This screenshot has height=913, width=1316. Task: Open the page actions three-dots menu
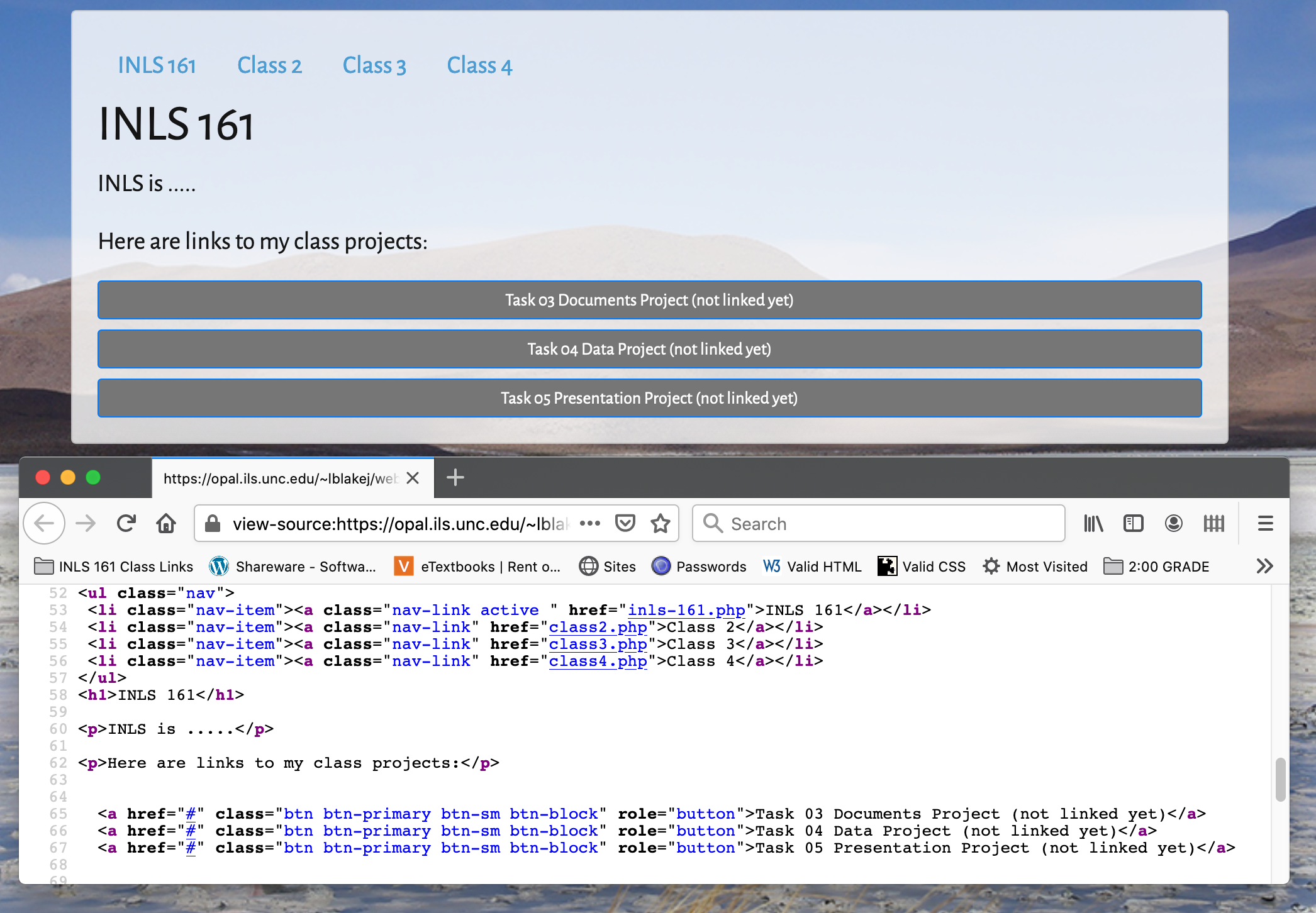(x=590, y=523)
